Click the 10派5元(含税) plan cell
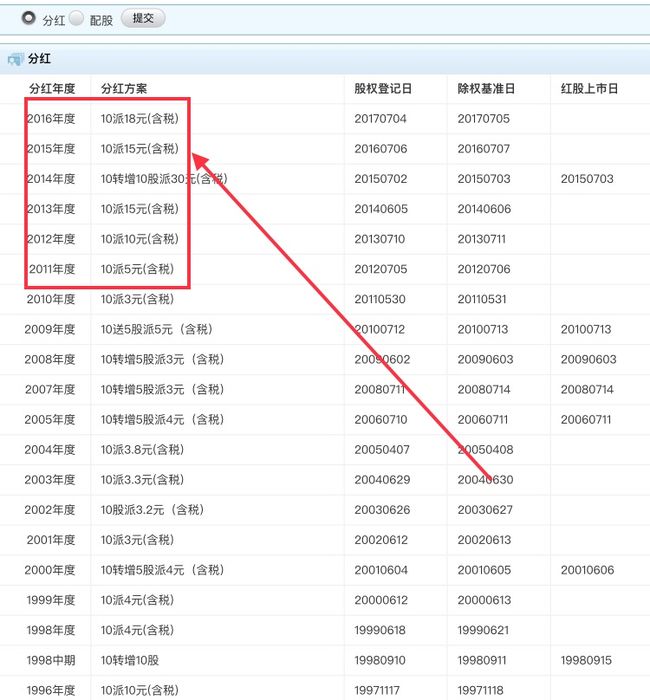The width and height of the screenshot is (650, 700). (138, 269)
